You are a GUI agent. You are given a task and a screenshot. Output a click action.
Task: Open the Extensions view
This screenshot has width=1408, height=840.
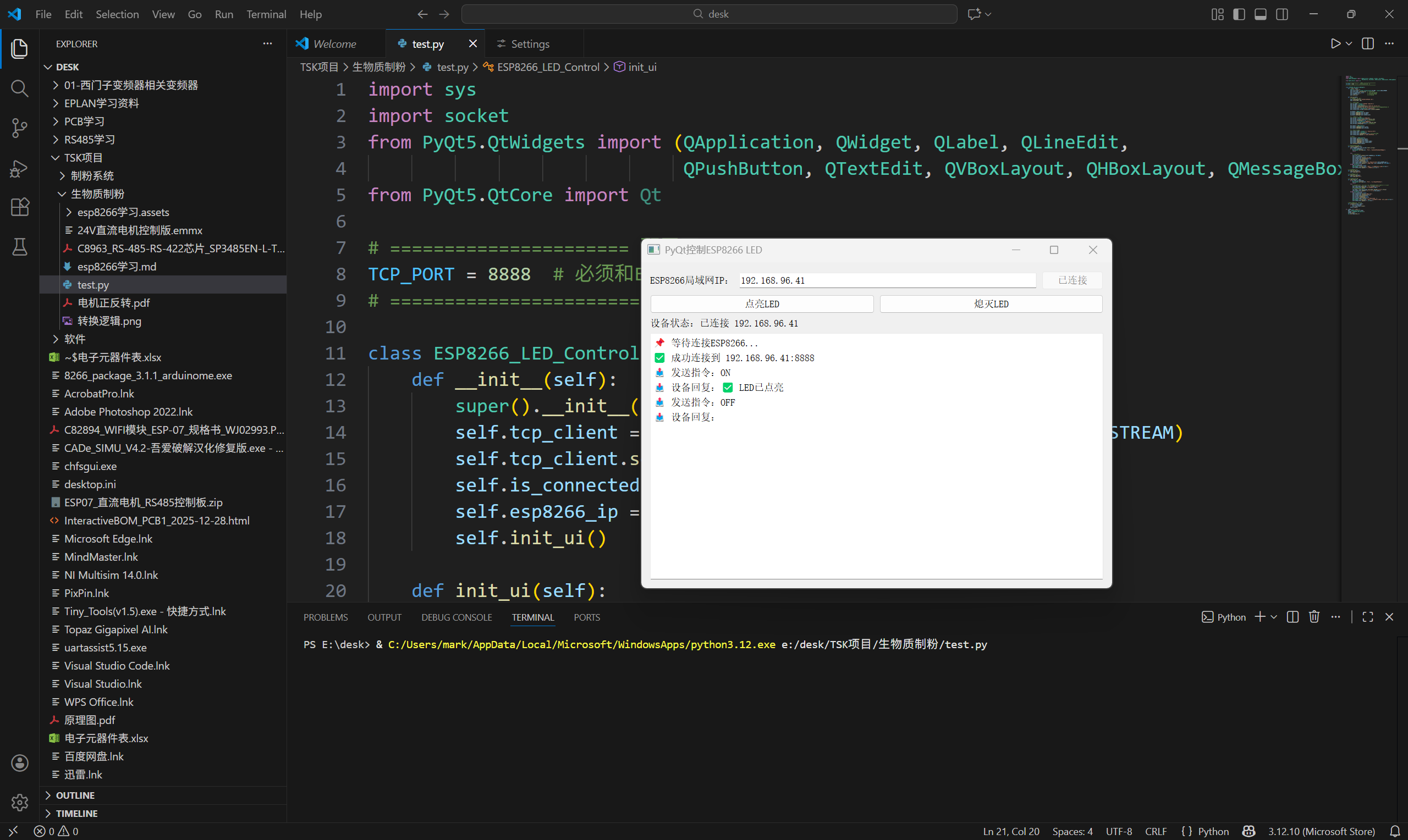tap(19, 207)
